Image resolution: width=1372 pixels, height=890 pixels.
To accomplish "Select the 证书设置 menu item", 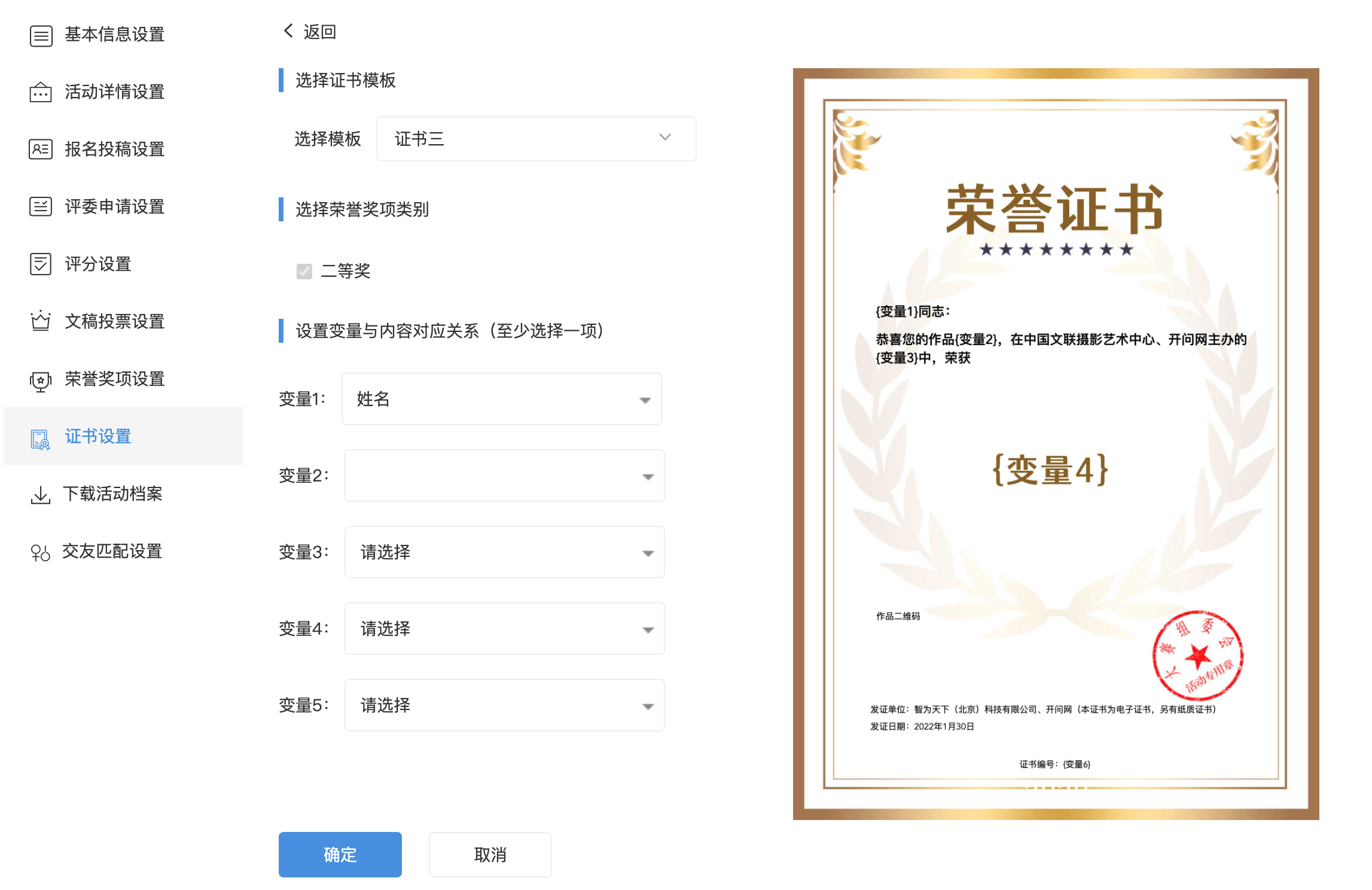I will point(98,437).
